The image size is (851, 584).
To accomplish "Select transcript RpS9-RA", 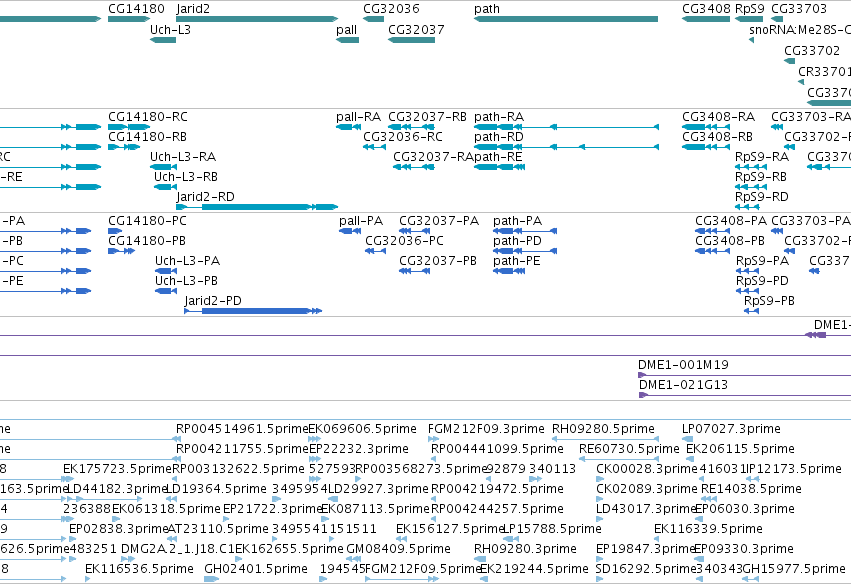I will (x=751, y=167).
